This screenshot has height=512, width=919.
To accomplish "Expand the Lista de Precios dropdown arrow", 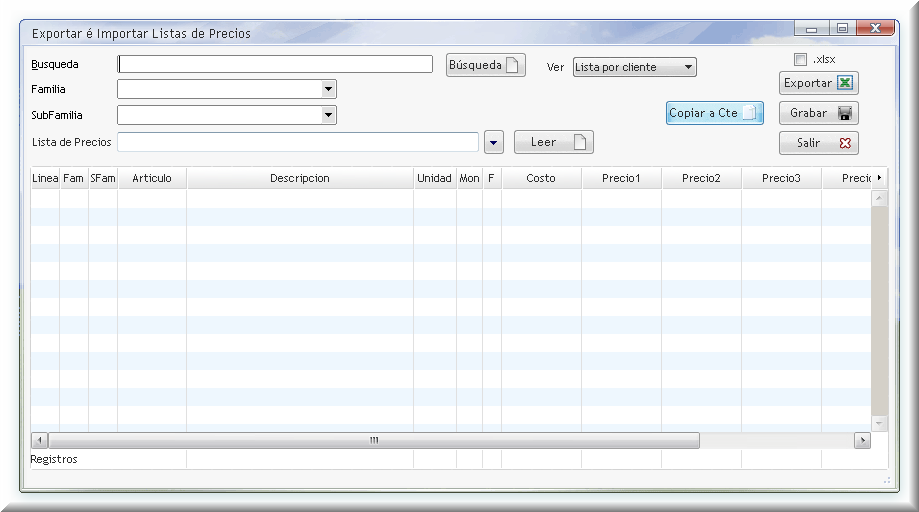I will click(493, 143).
